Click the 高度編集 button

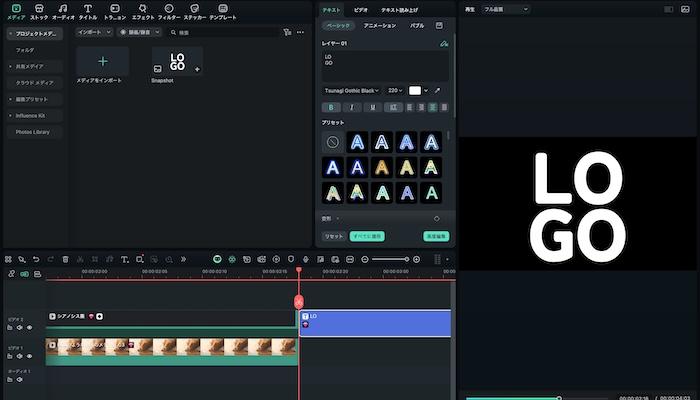coord(434,236)
